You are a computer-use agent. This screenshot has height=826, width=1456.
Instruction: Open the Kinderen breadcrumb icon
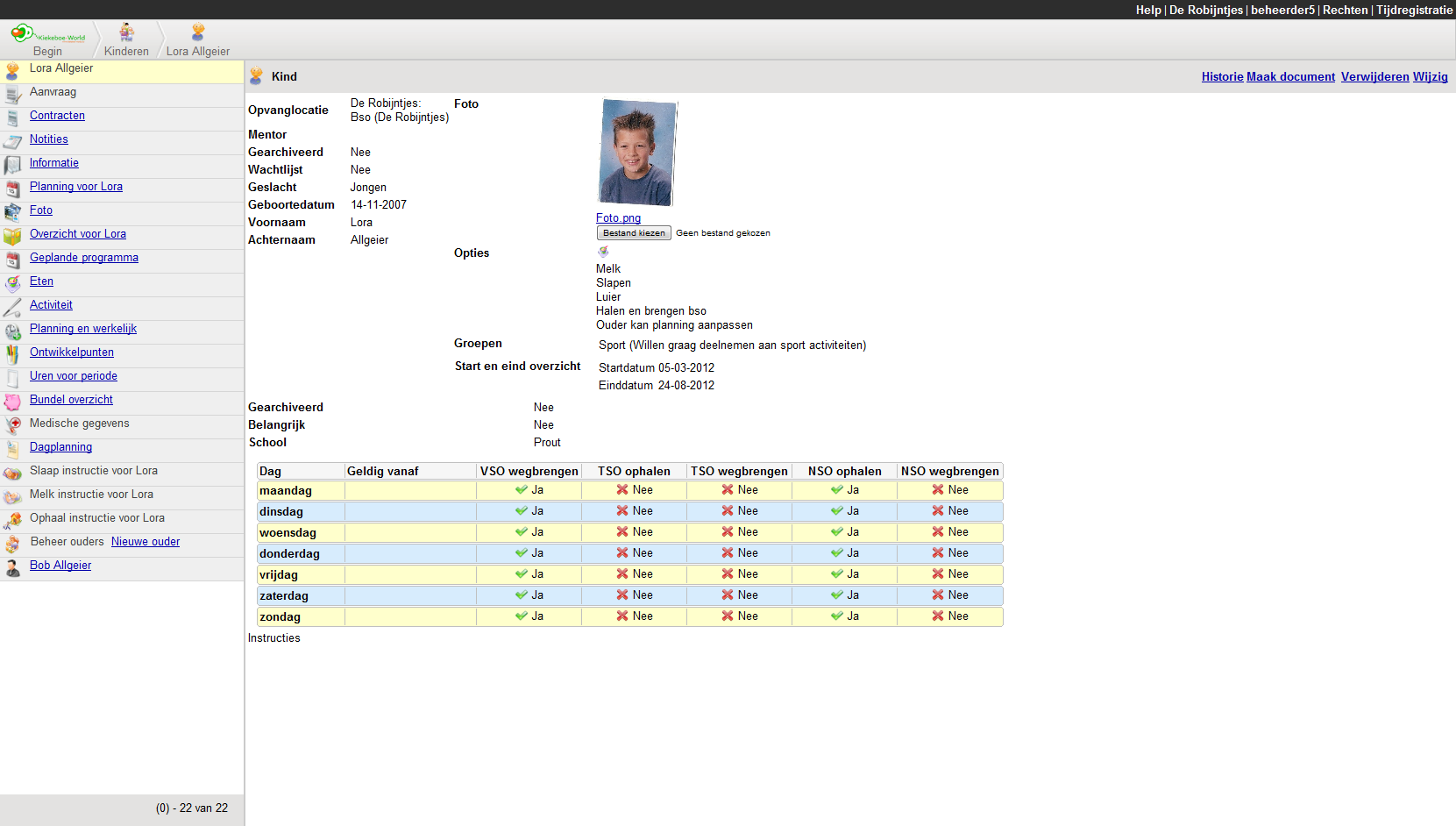[127, 33]
